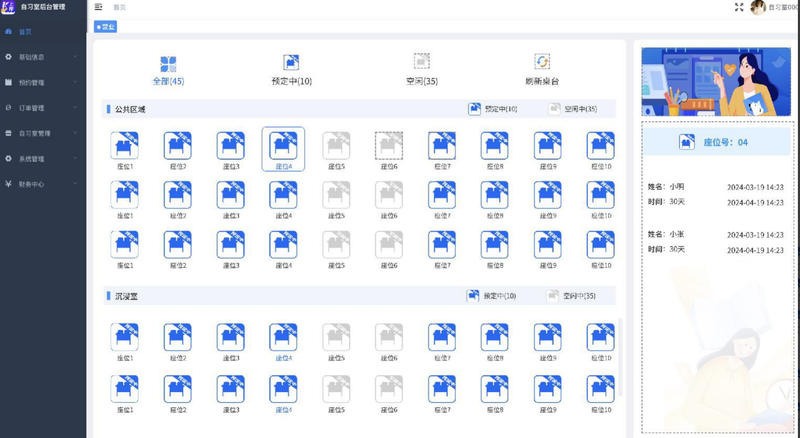The image size is (800, 438).
Task: Click the 沉浸室 section title
Action: [x=126, y=296]
